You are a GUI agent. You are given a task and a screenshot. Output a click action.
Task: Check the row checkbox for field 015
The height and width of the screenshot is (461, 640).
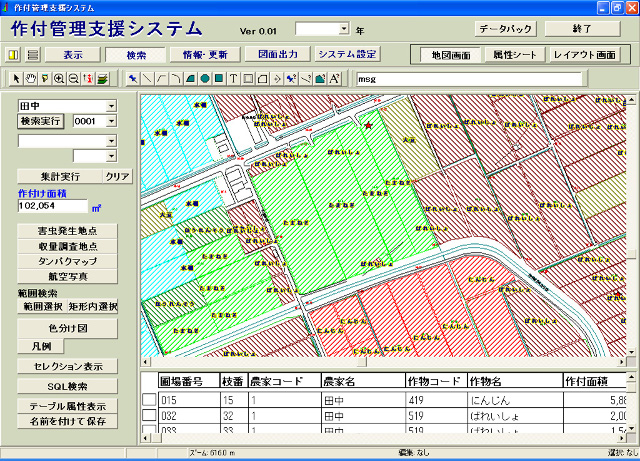coord(149,400)
